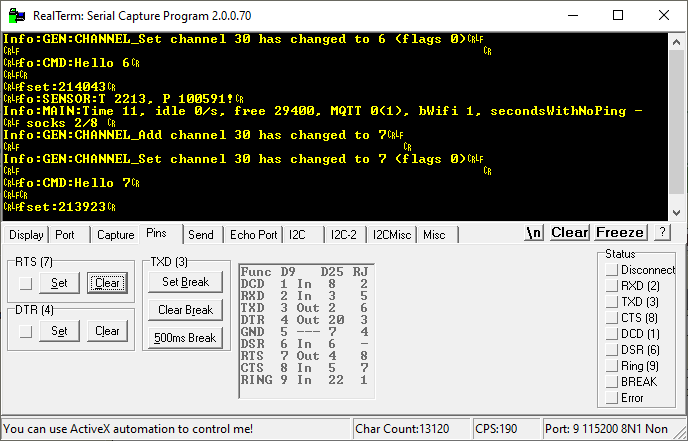This screenshot has width=688, height=441.
Task: Click the DCD (1) status indicator
Action: coord(611,334)
